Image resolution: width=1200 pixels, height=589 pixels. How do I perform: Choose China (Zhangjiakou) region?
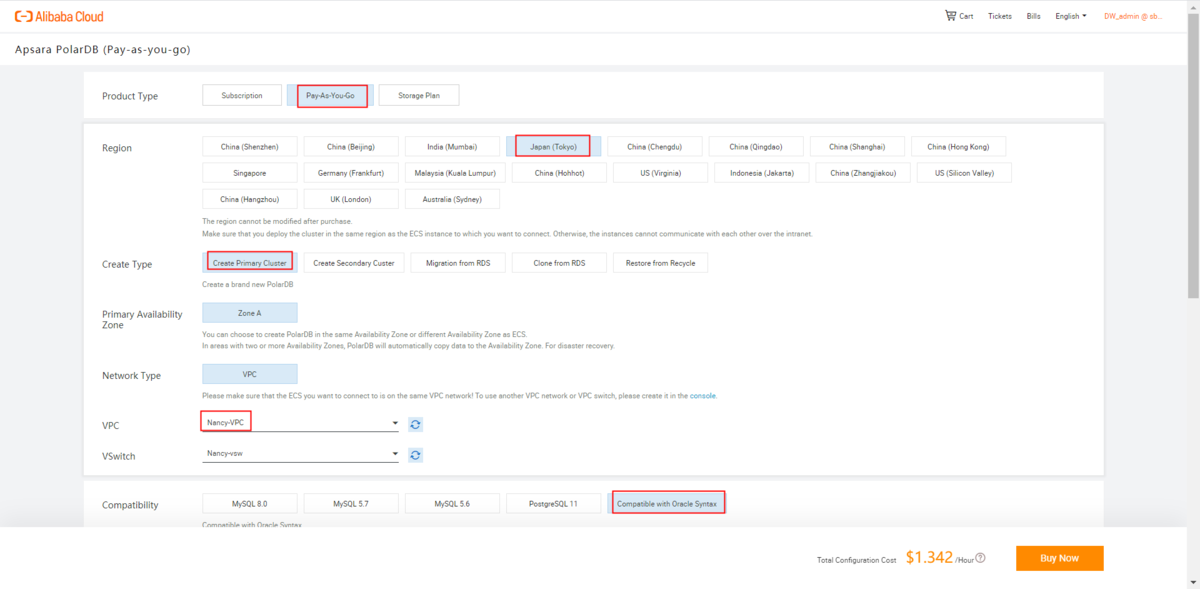[x=863, y=172]
